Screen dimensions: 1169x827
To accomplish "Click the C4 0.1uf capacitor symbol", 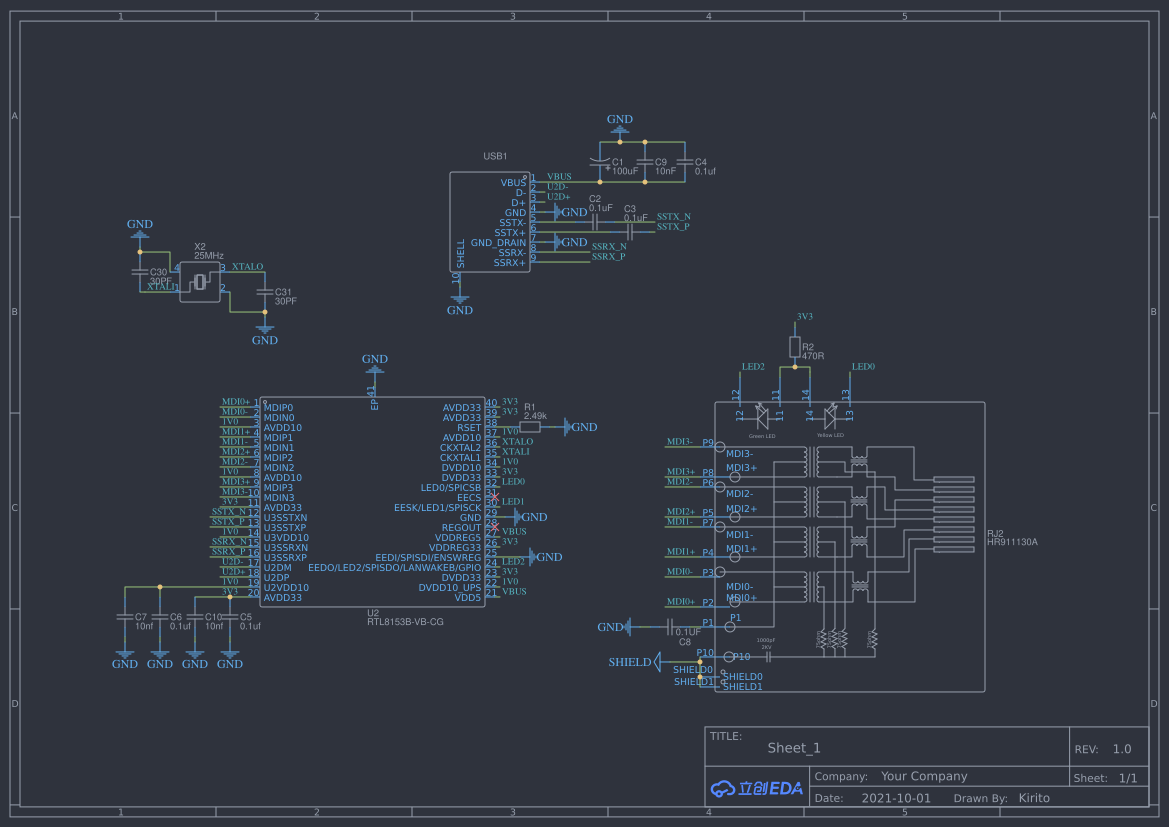I will 684,162.
